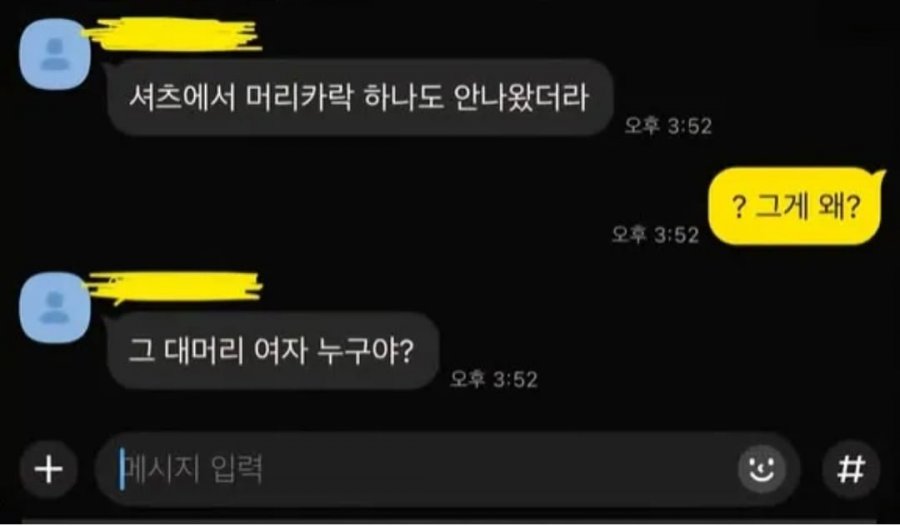Open profile avatar above the 셔츠에서 message
The width and height of the screenshot is (900, 526).
tap(55, 55)
